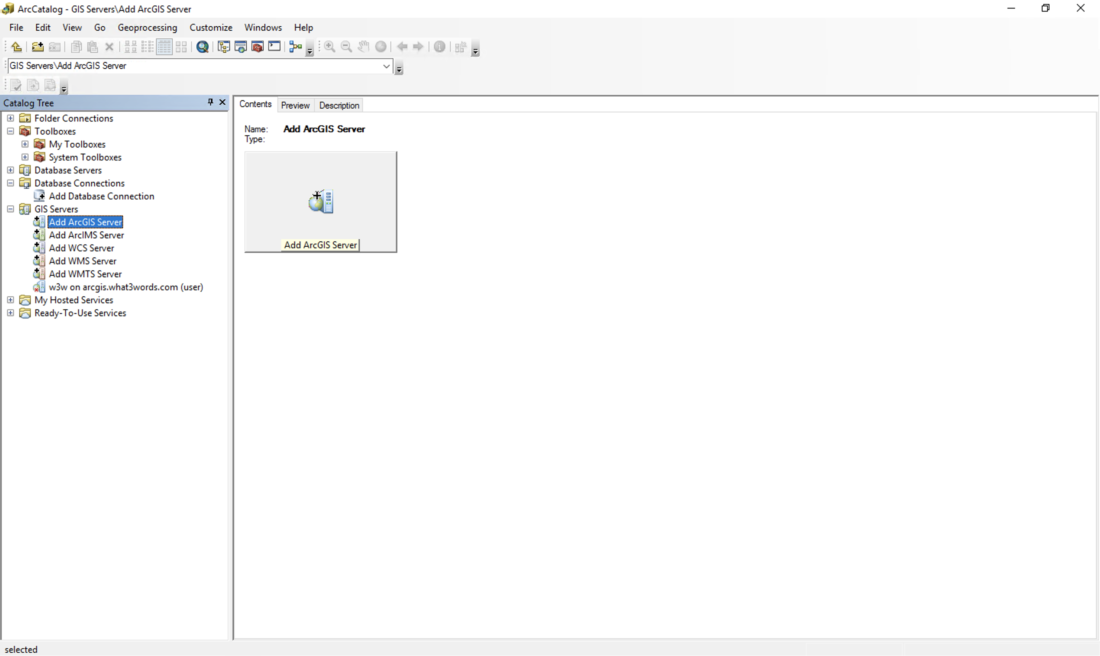This screenshot has height=656, width=1100.
Task: Expand the Ready-To-Use Services node
Action: click(11, 313)
